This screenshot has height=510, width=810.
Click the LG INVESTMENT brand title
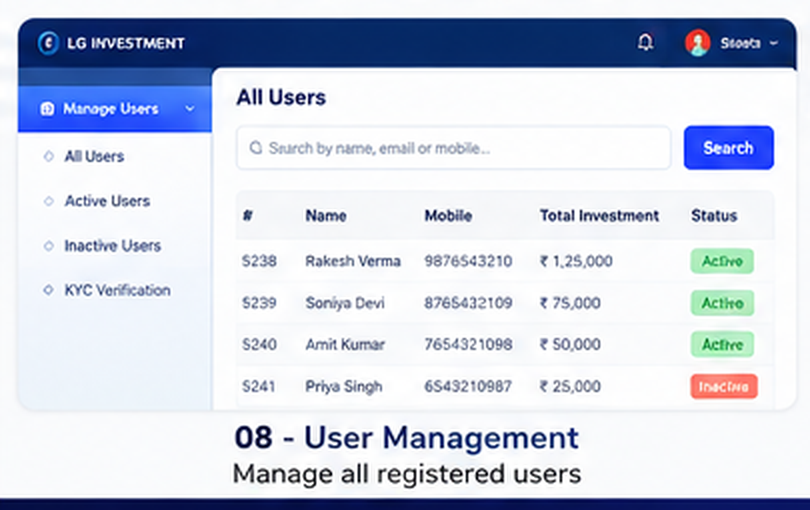tap(126, 43)
